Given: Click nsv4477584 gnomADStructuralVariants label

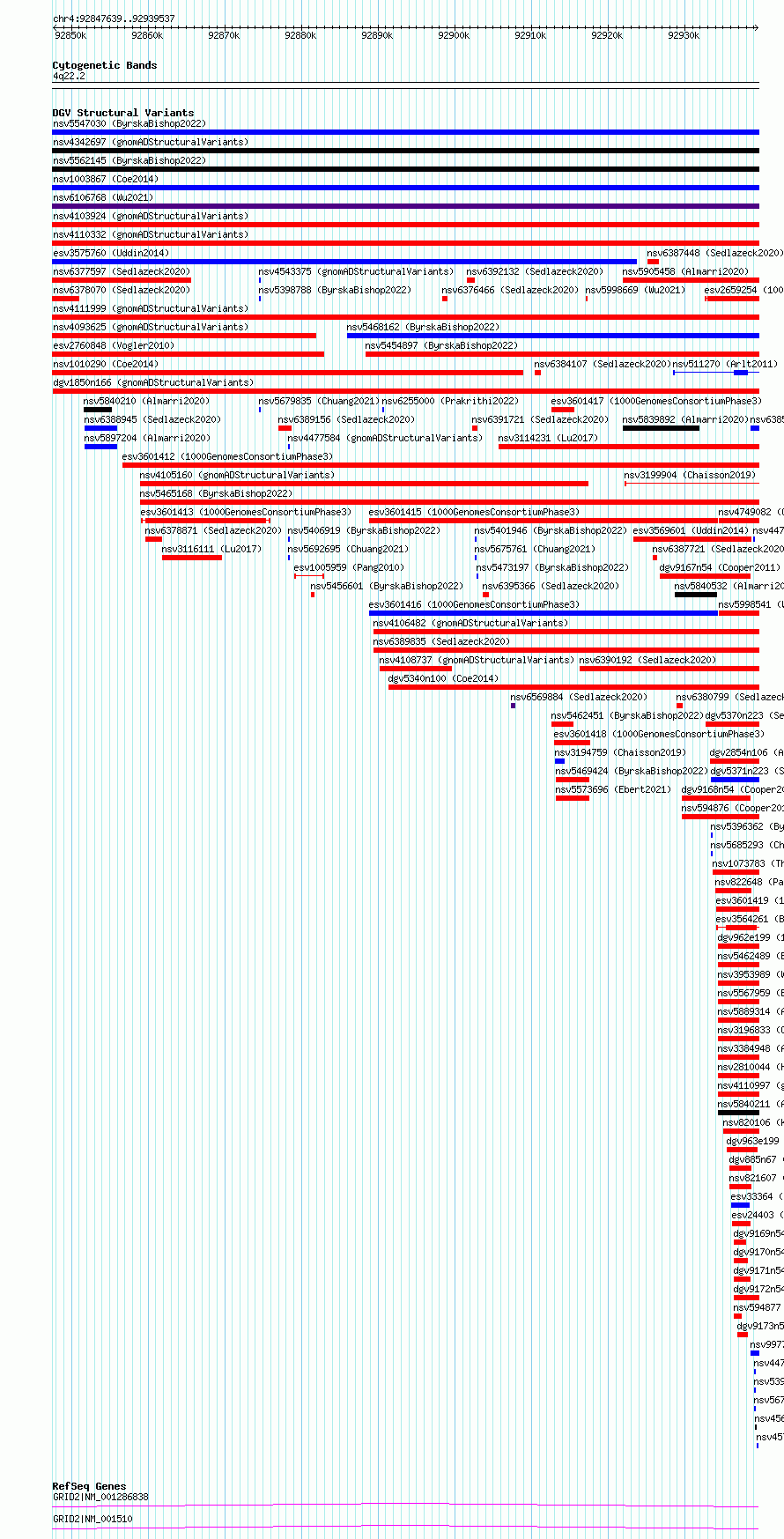Looking at the screenshot, I should point(386,439).
